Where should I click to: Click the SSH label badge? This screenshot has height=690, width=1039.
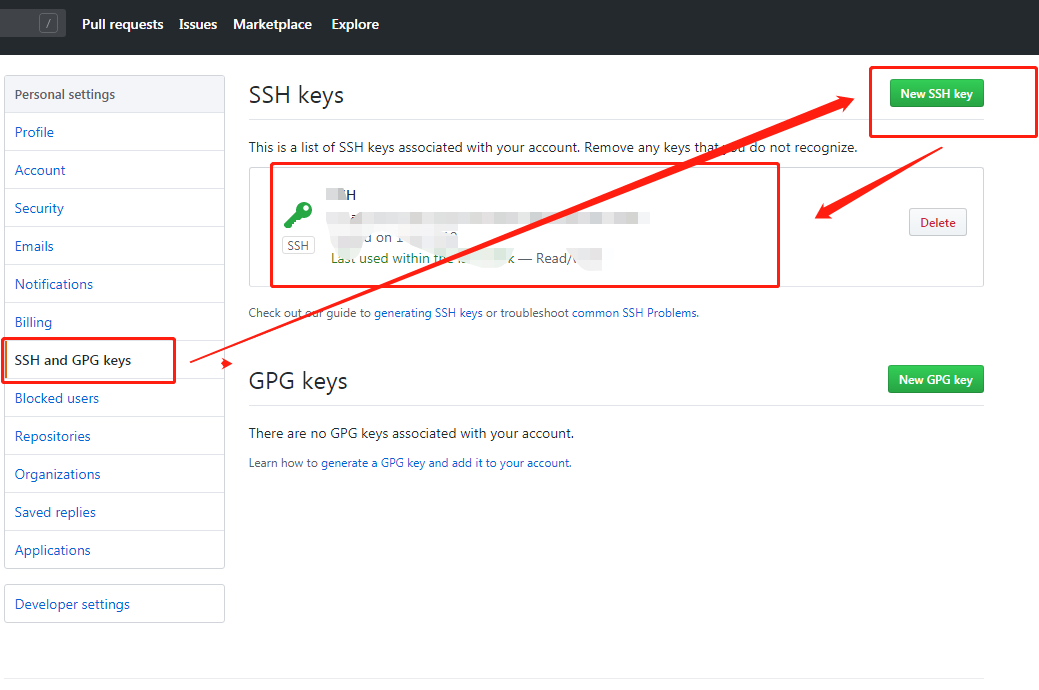(298, 246)
